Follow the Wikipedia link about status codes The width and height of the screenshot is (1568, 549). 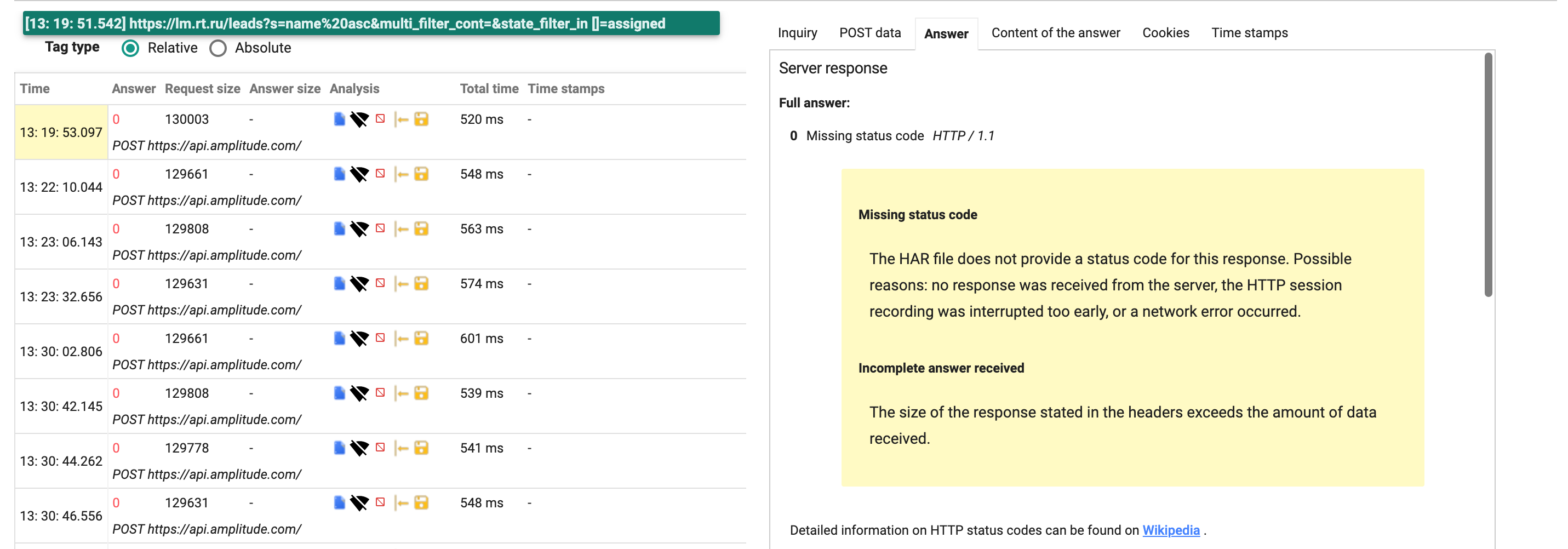point(1171,530)
